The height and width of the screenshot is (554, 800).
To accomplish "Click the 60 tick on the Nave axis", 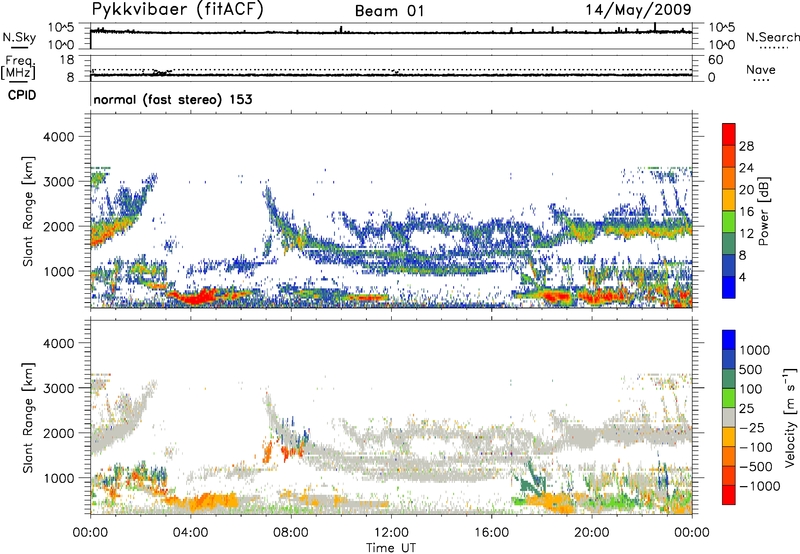I will [x=716, y=60].
